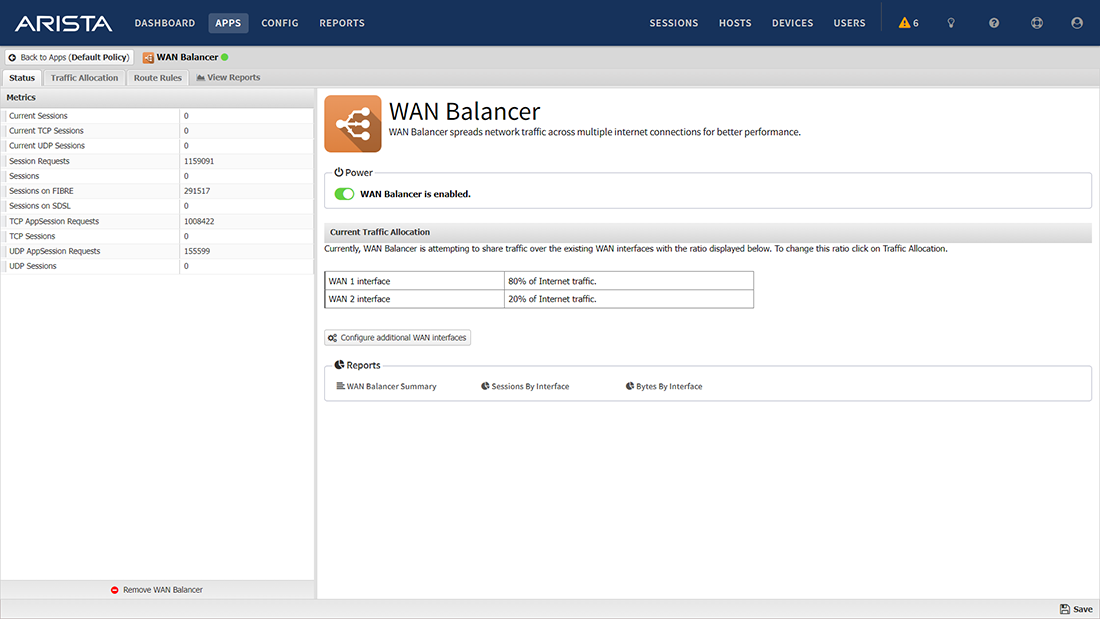Open the Config menu
The image size is (1100, 619).
280,23
